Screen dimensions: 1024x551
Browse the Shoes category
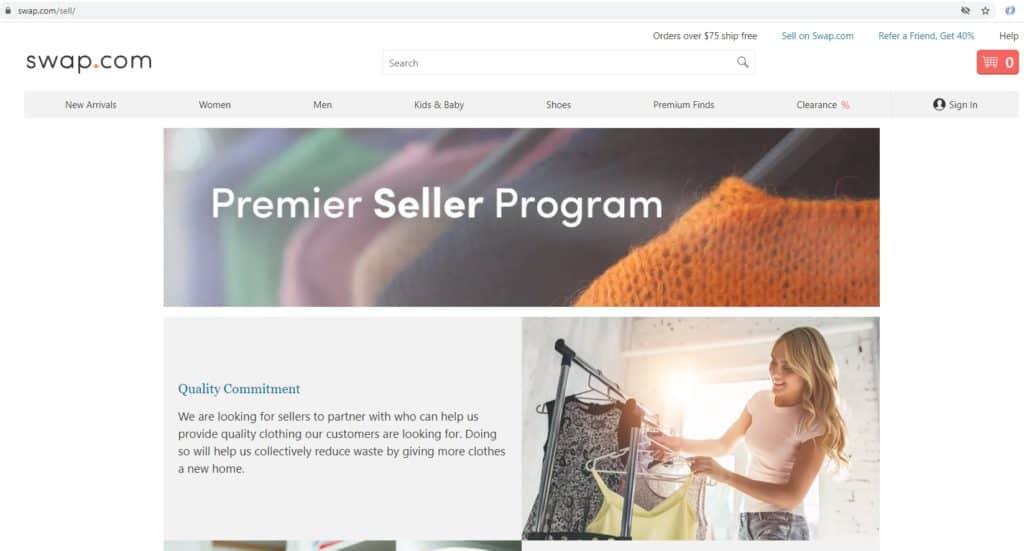point(558,104)
